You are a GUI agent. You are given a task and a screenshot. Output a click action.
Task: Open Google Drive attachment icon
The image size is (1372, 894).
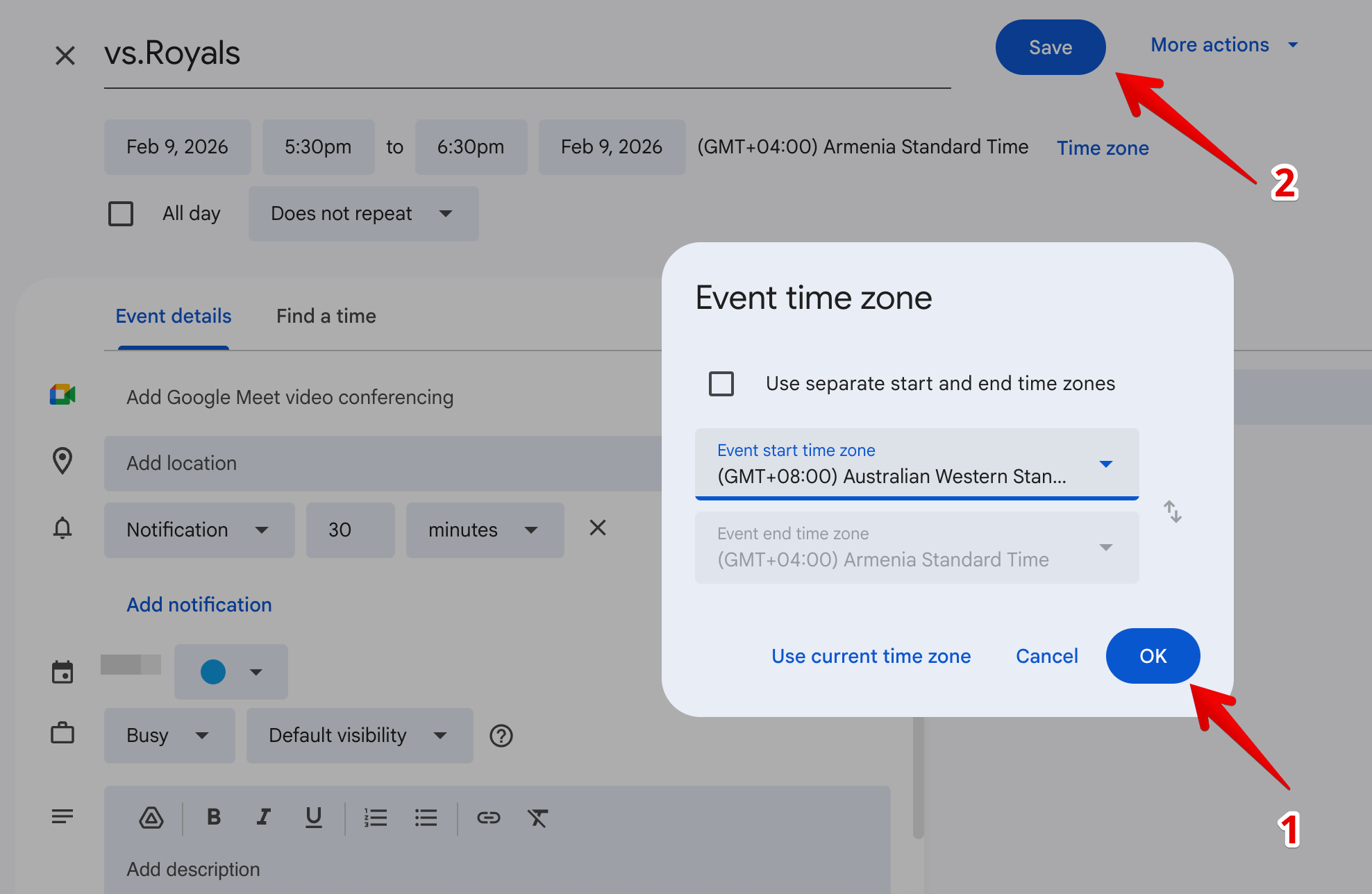(x=151, y=818)
